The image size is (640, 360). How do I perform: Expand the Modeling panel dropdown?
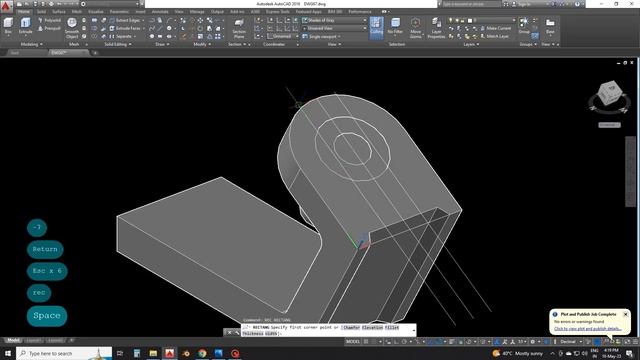31,44
